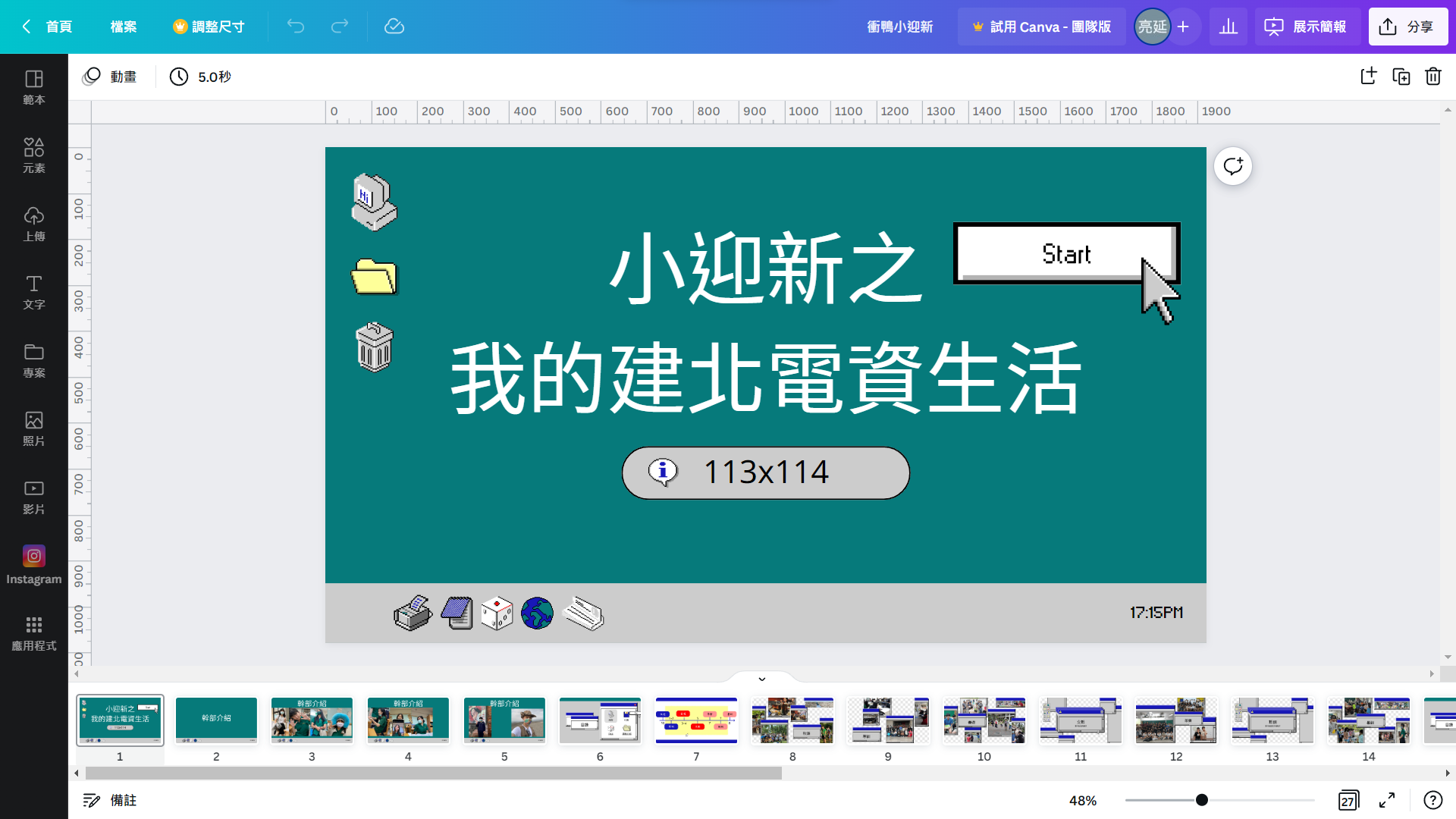Viewport: 1456px width, 819px height.
Task: Open the 5.0秒 timing dropdown
Action: click(201, 77)
